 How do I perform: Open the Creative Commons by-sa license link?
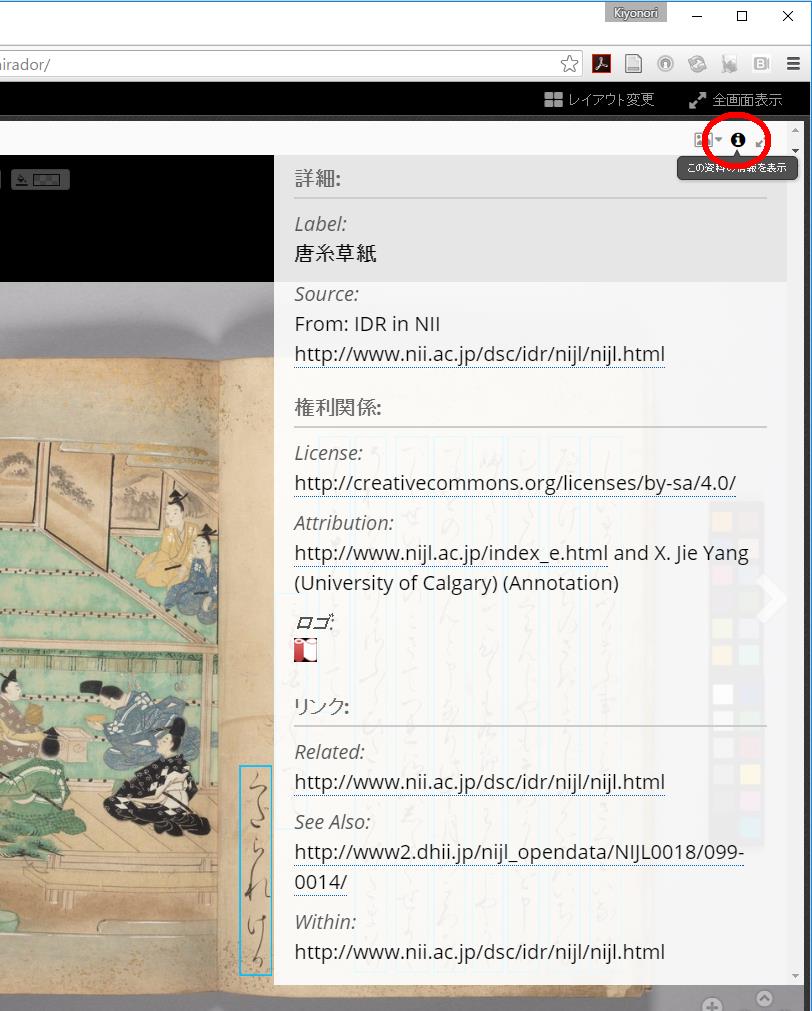point(515,483)
